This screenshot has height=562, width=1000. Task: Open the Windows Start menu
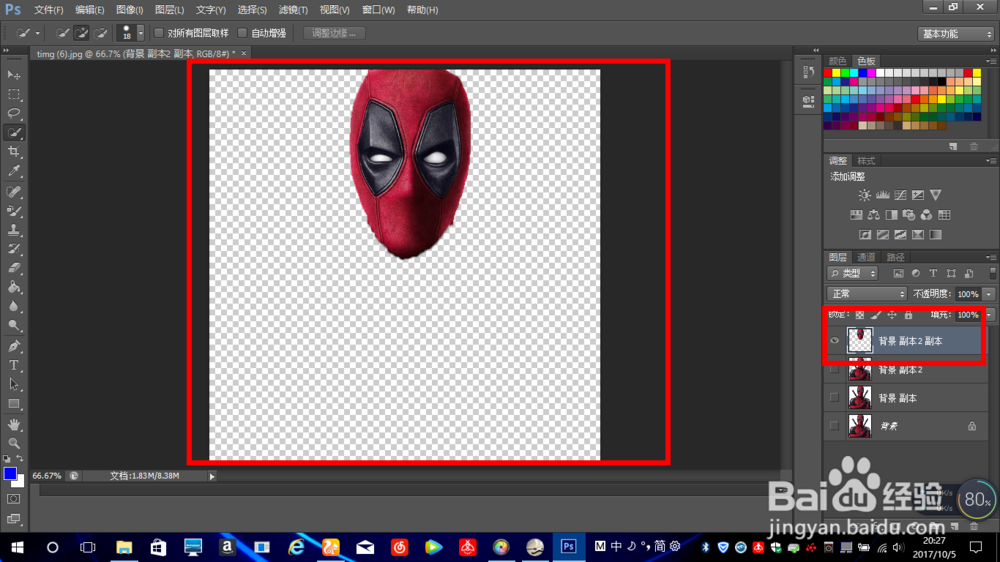(x=17, y=547)
